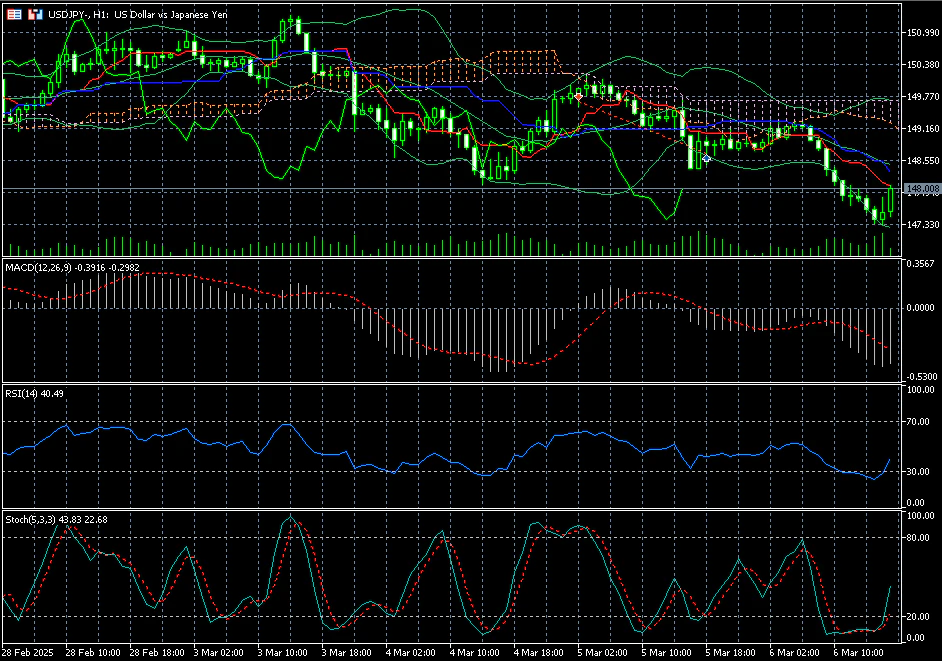Click the '28 Feb 10:00' time label
Image resolution: width=942 pixels, height=661 pixels.
coord(93,653)
